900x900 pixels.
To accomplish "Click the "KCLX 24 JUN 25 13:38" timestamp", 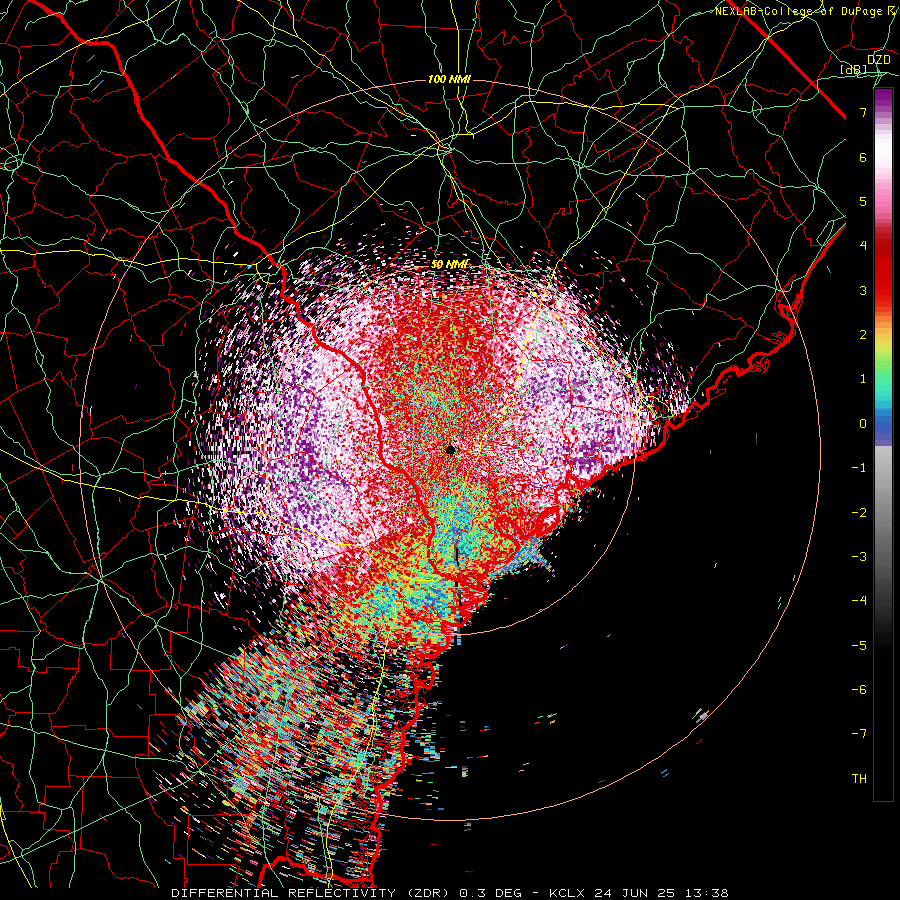I will pos(639,893).
